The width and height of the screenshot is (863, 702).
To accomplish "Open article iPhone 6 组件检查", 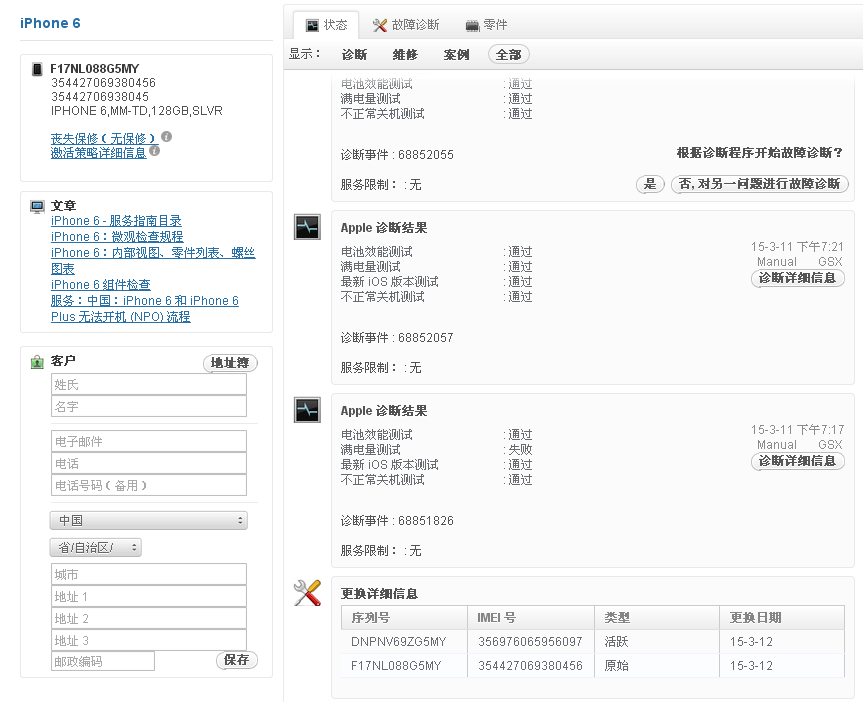I will 101,285.
